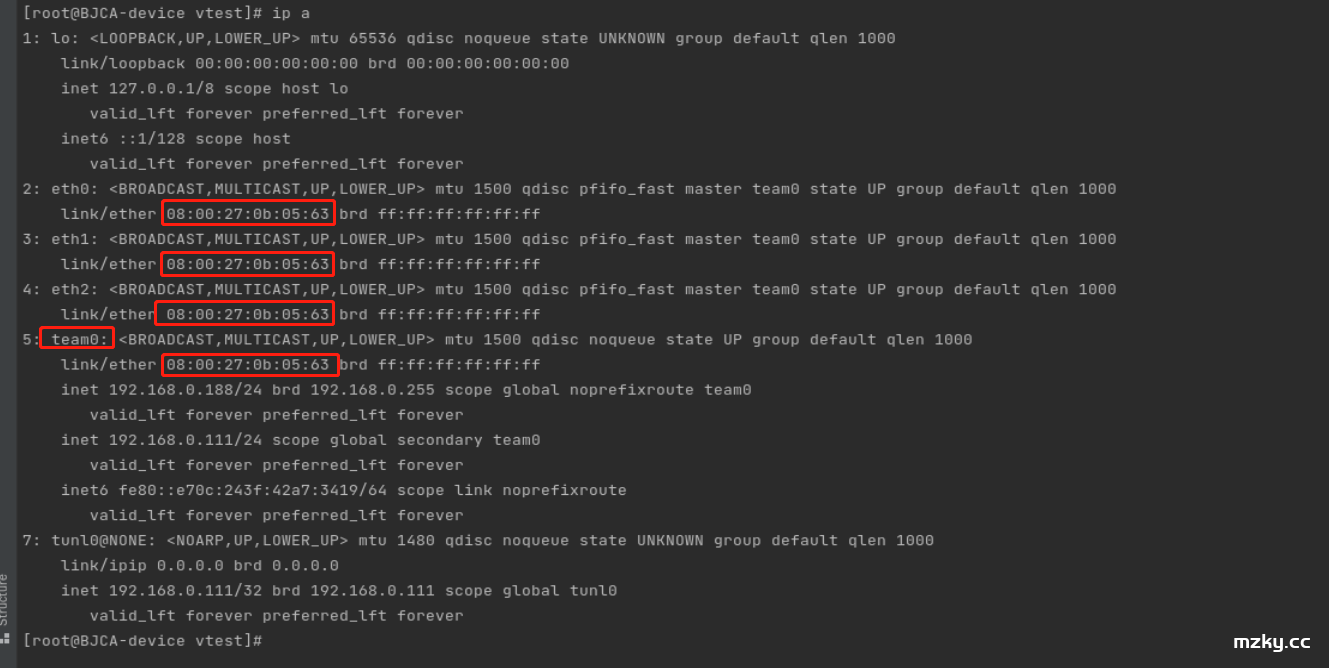Viewport: 1329px width, 668px height.
Task: Switch to the Structure side tab
Action: point(5,600)
